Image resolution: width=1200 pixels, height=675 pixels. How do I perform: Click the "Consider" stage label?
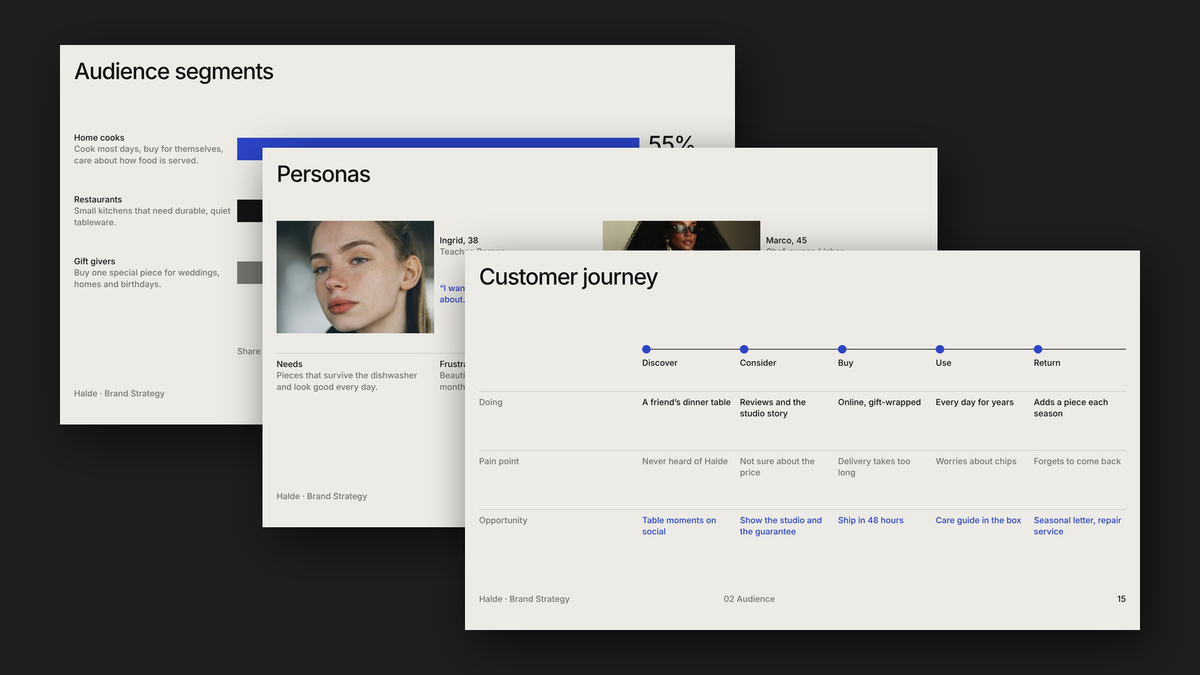click(x=758, y=363)
